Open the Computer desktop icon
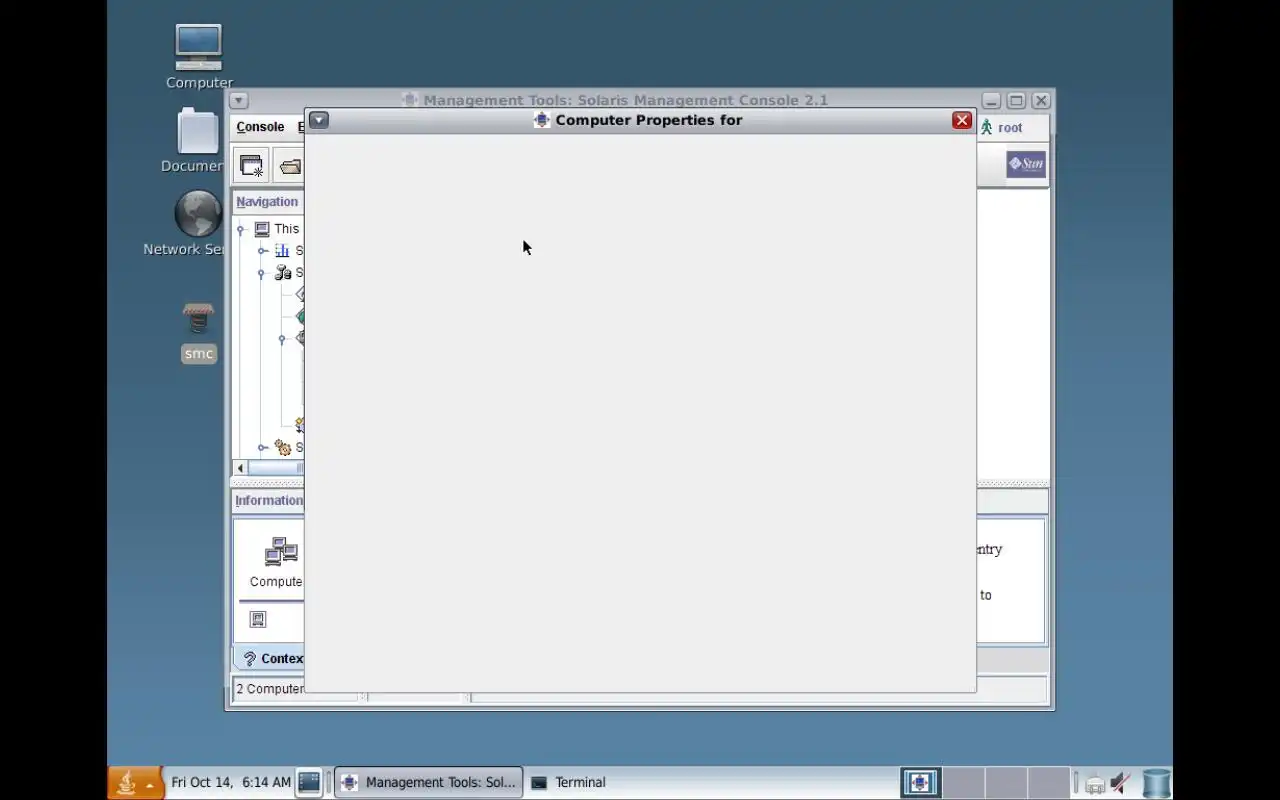 point(198,48)
